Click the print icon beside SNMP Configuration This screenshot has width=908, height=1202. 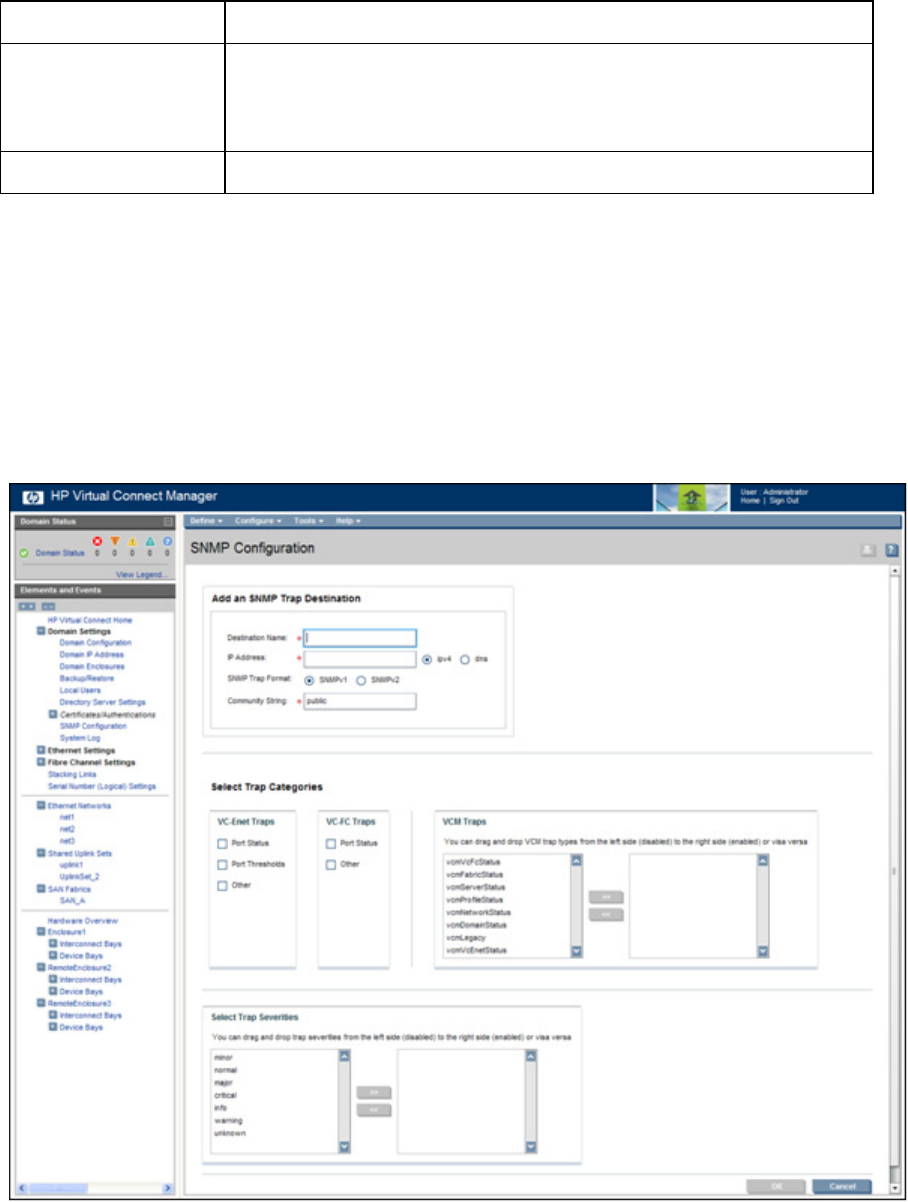point(867,550)
